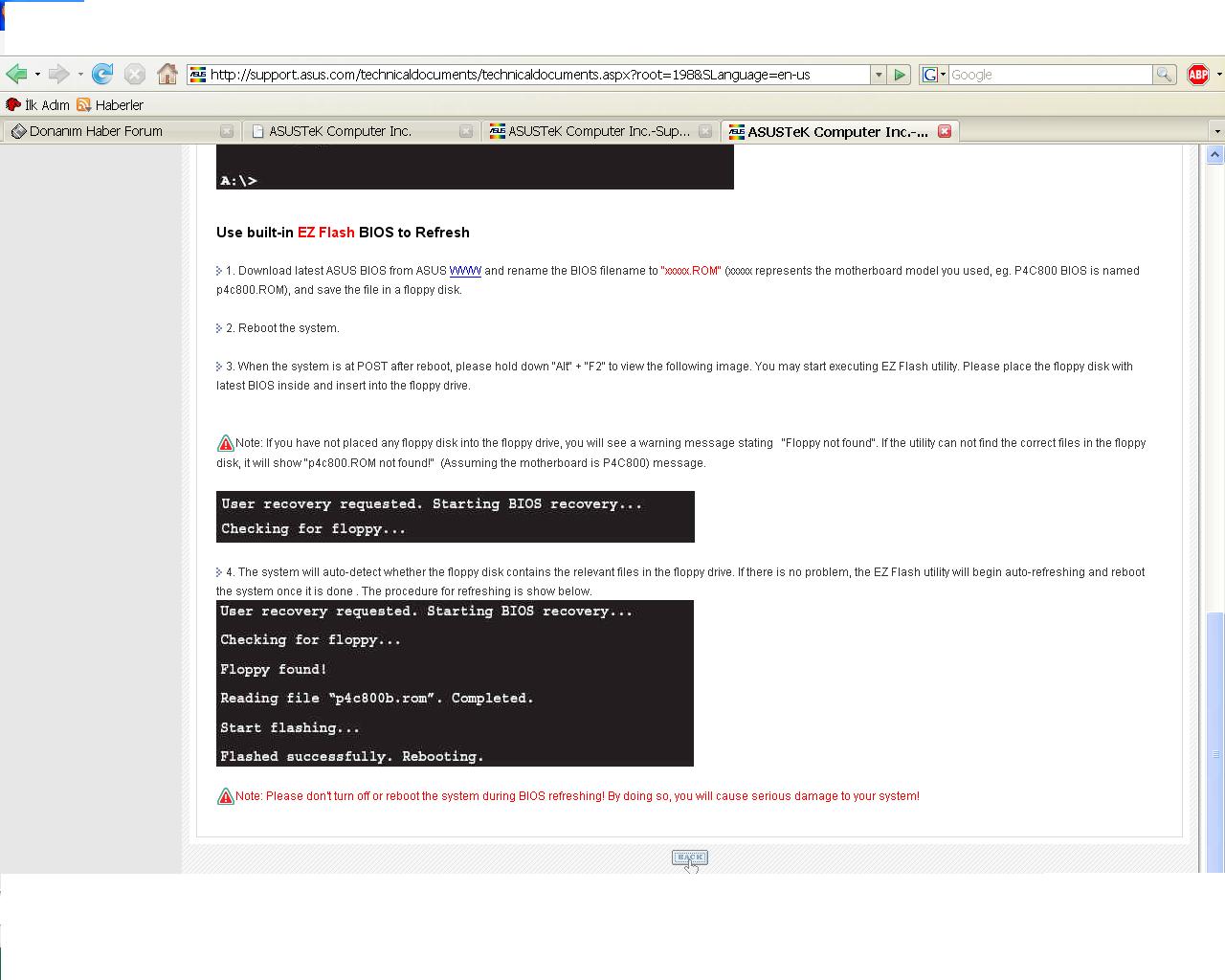
Task: Open the Adblock Plus ABP icon
Action: [1198, 75]
